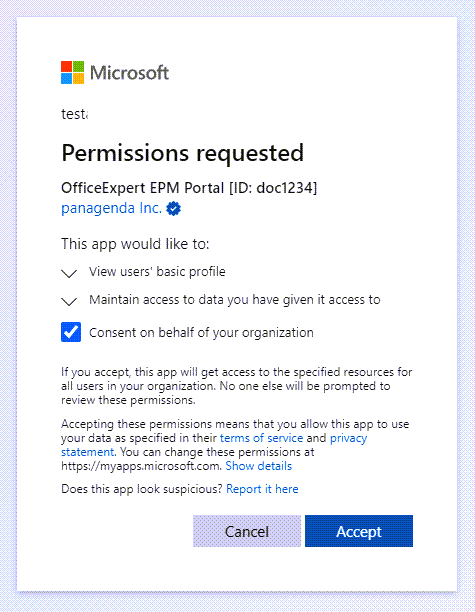The height and width of the screenshot is (612, 475).
Task: Click the blue verified publisher badge
Action: [173, 209]
